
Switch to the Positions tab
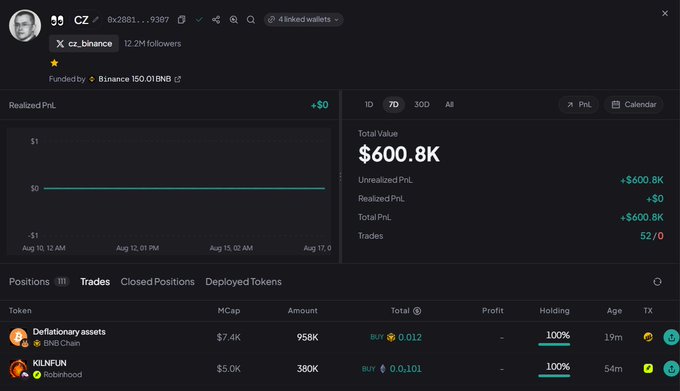point(39,282)
